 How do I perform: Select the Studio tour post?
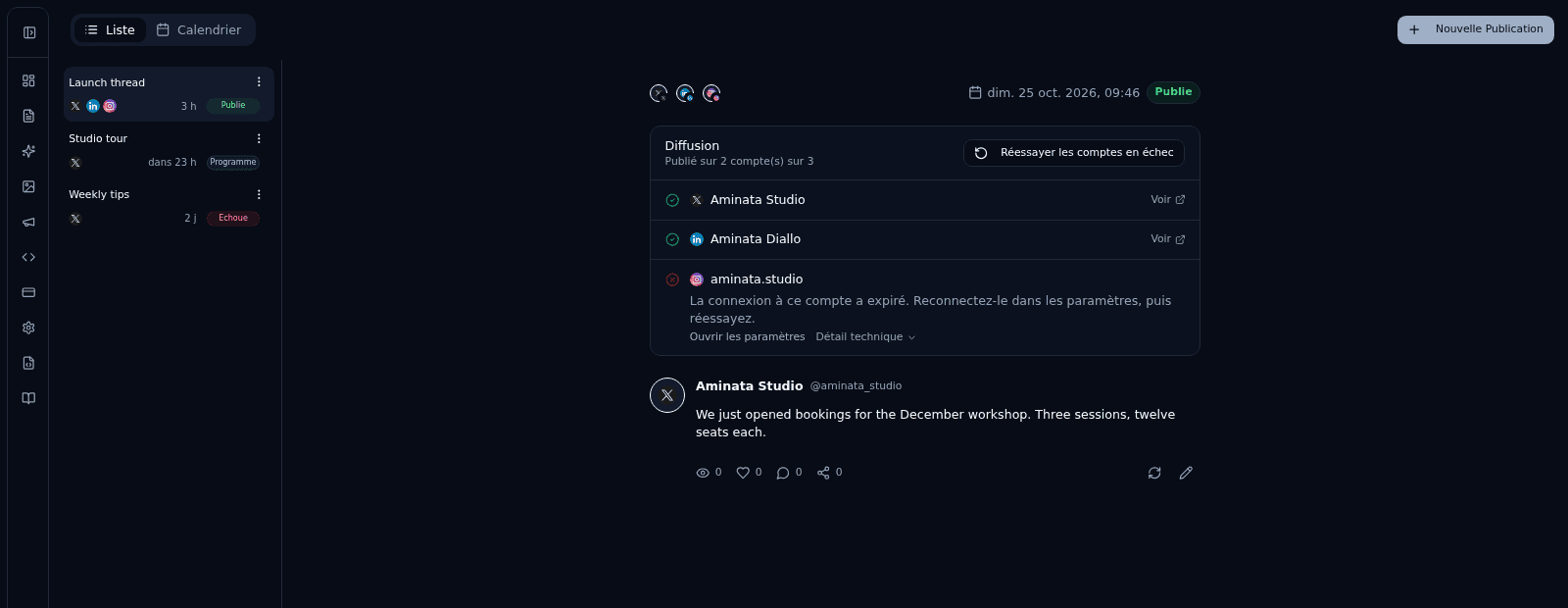[x=169, y=150]
